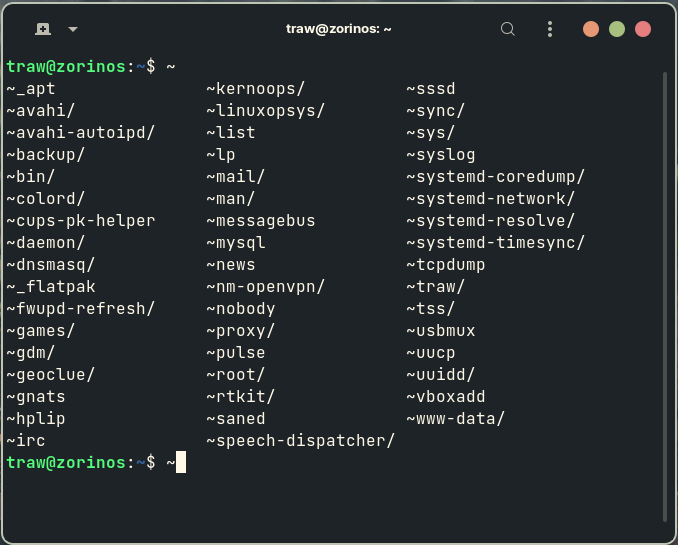Click the ~nobody entry
Screen dimensions: 678x545
(x=241, y=309)
